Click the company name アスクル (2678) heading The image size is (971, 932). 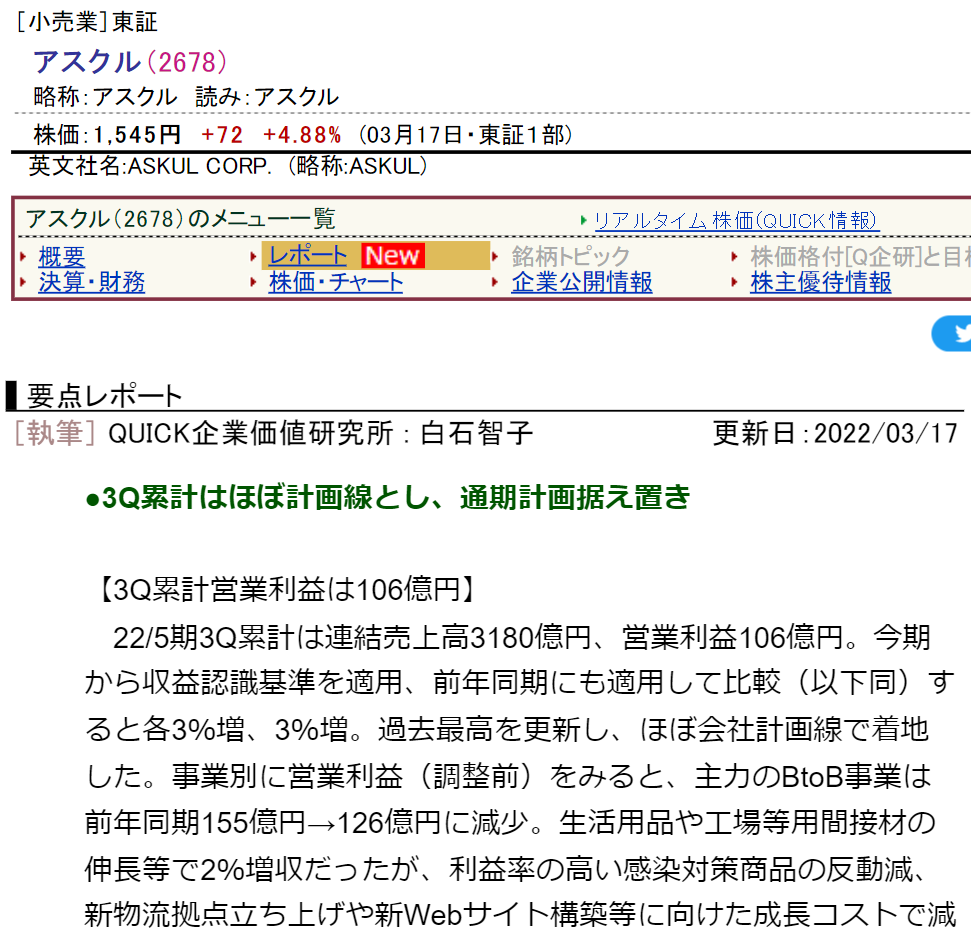(x=130, y=61)
